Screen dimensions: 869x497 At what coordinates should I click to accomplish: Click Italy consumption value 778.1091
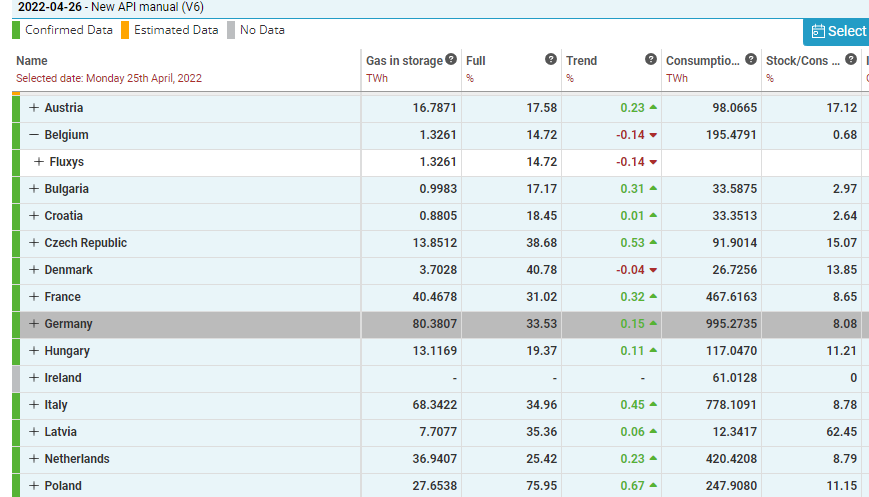(x=731, y=404)
